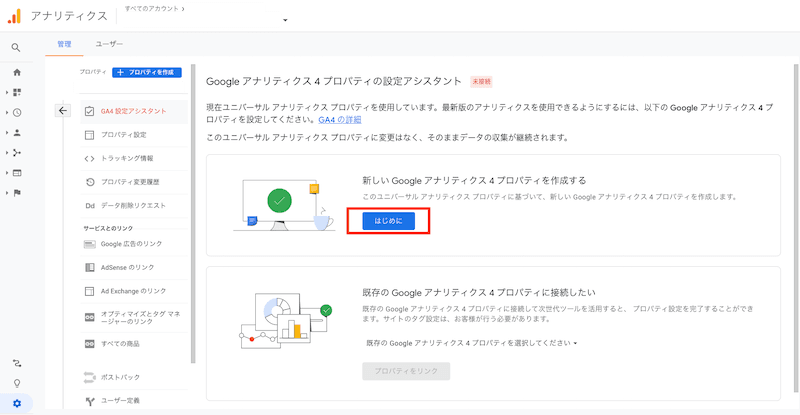This screenshot has height=415, width=800.
Task: Expand the Realtime section arrow in sidebar
Action: pyautogui.click(x=7, y=112)
